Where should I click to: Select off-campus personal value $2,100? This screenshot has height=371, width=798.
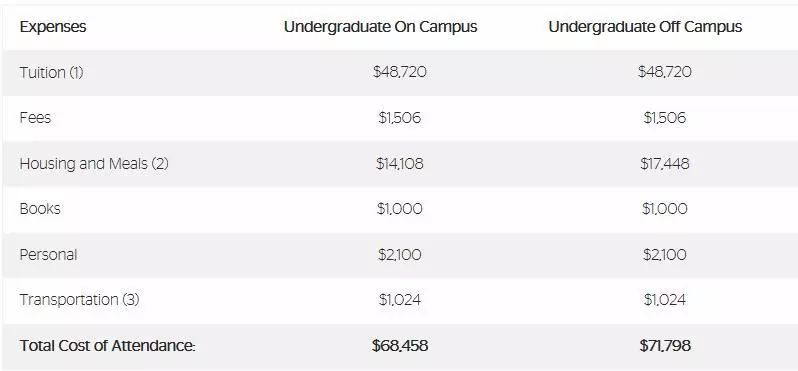click(x=665, y=254)
